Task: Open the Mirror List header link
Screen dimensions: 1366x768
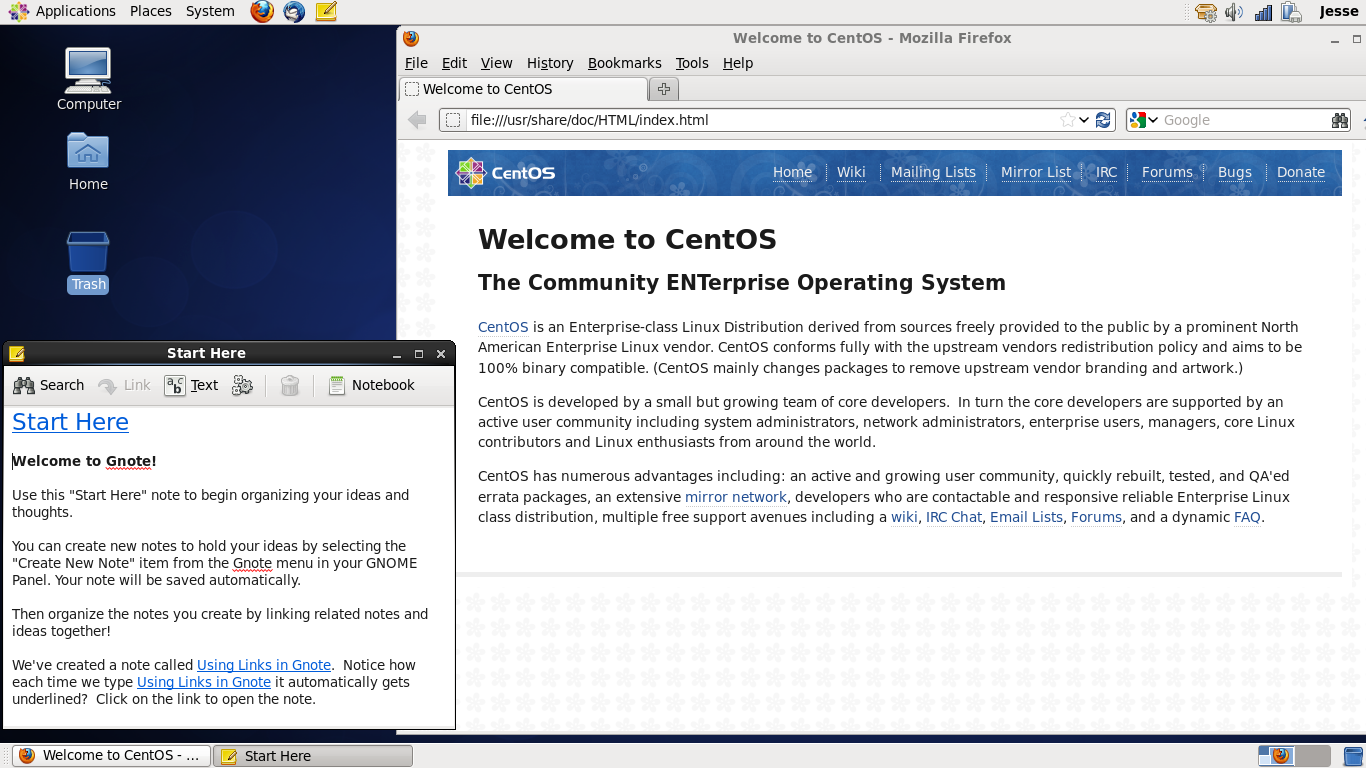Action: 1035,172
